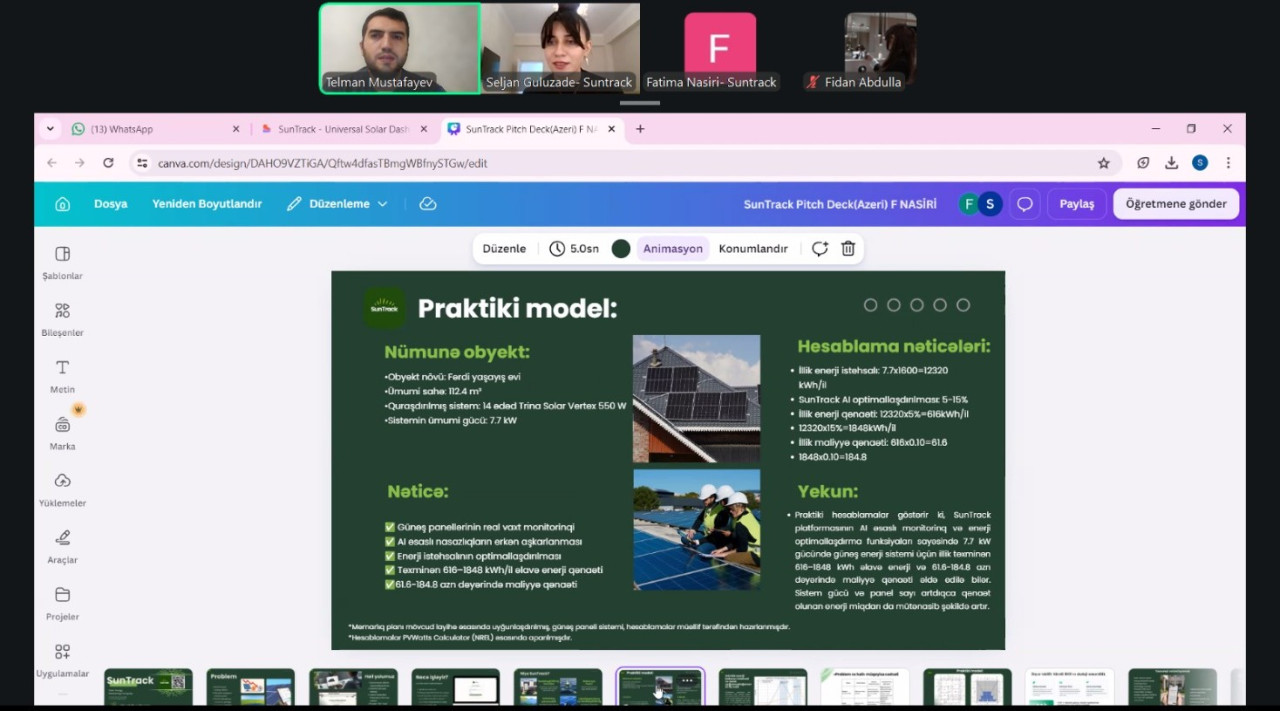Open Chrome three-dot menu
1280x711 pixels.
[1228, 163]
